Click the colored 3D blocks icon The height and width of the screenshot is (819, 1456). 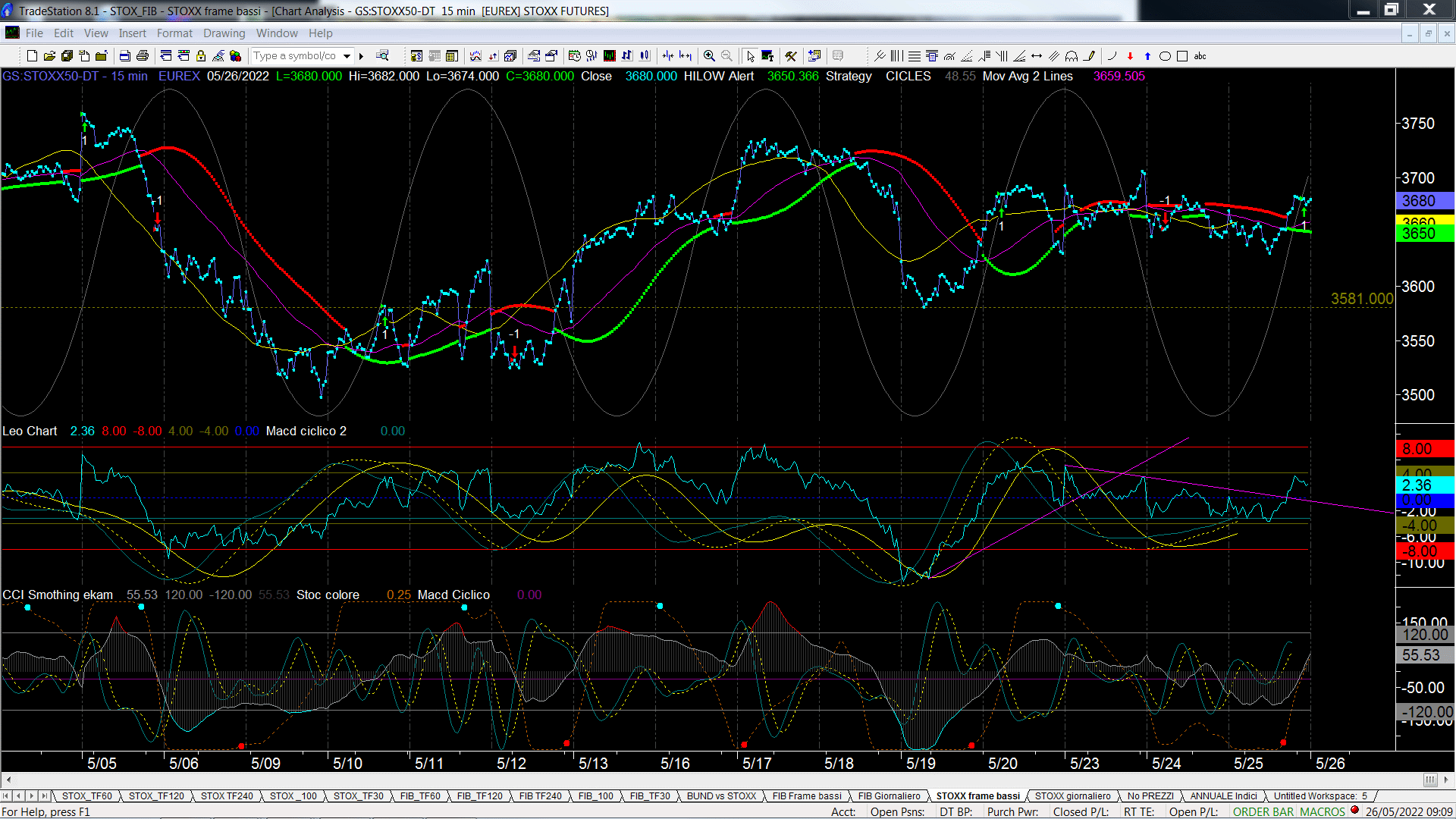(236, 56)
